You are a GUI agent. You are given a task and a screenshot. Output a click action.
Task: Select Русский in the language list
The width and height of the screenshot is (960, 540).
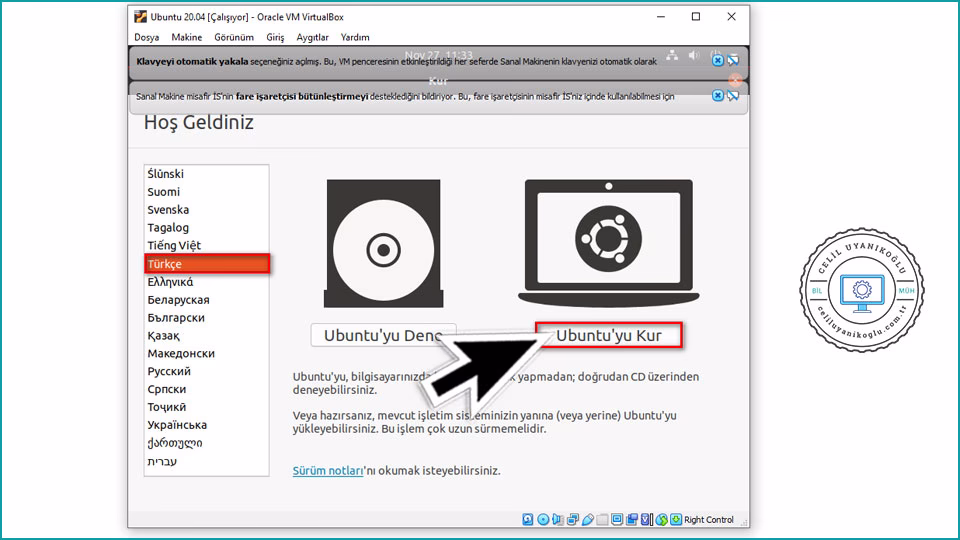pos(206,371)
